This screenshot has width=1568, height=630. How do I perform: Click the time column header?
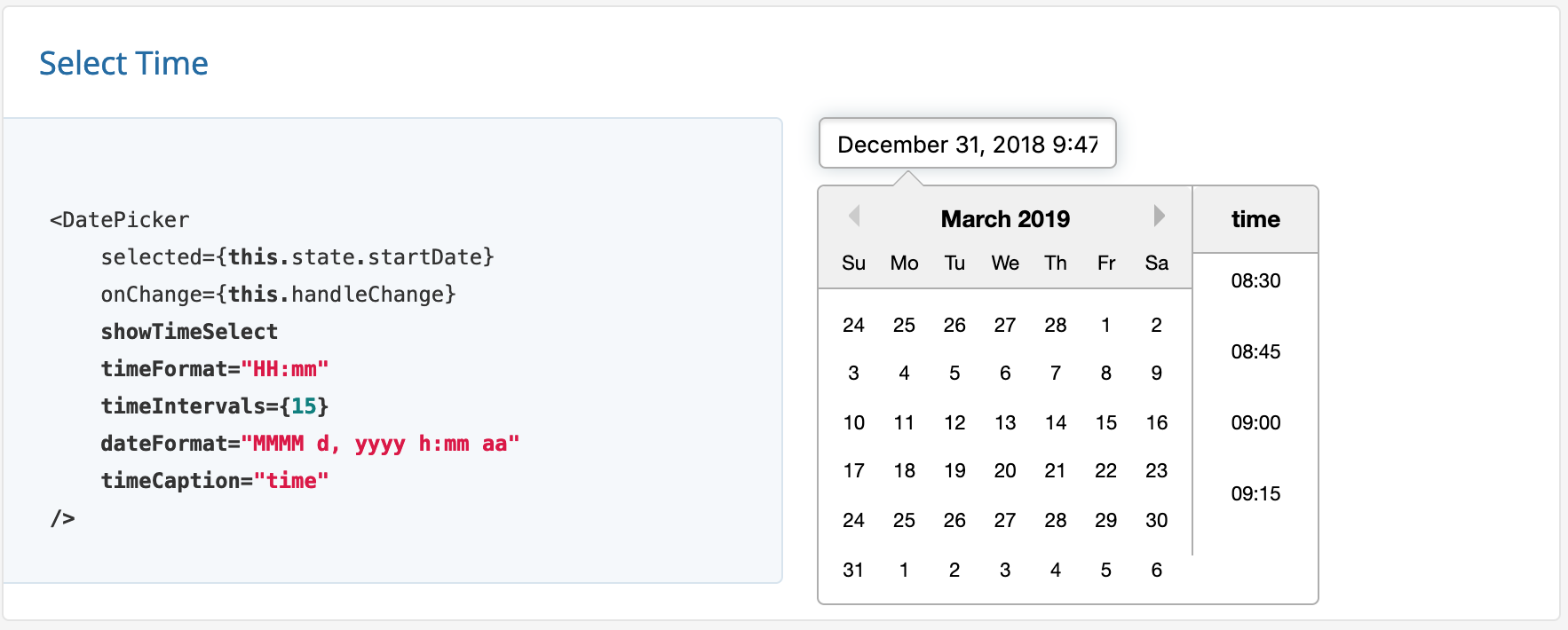pyautogui.click(x=1255, y=218)
